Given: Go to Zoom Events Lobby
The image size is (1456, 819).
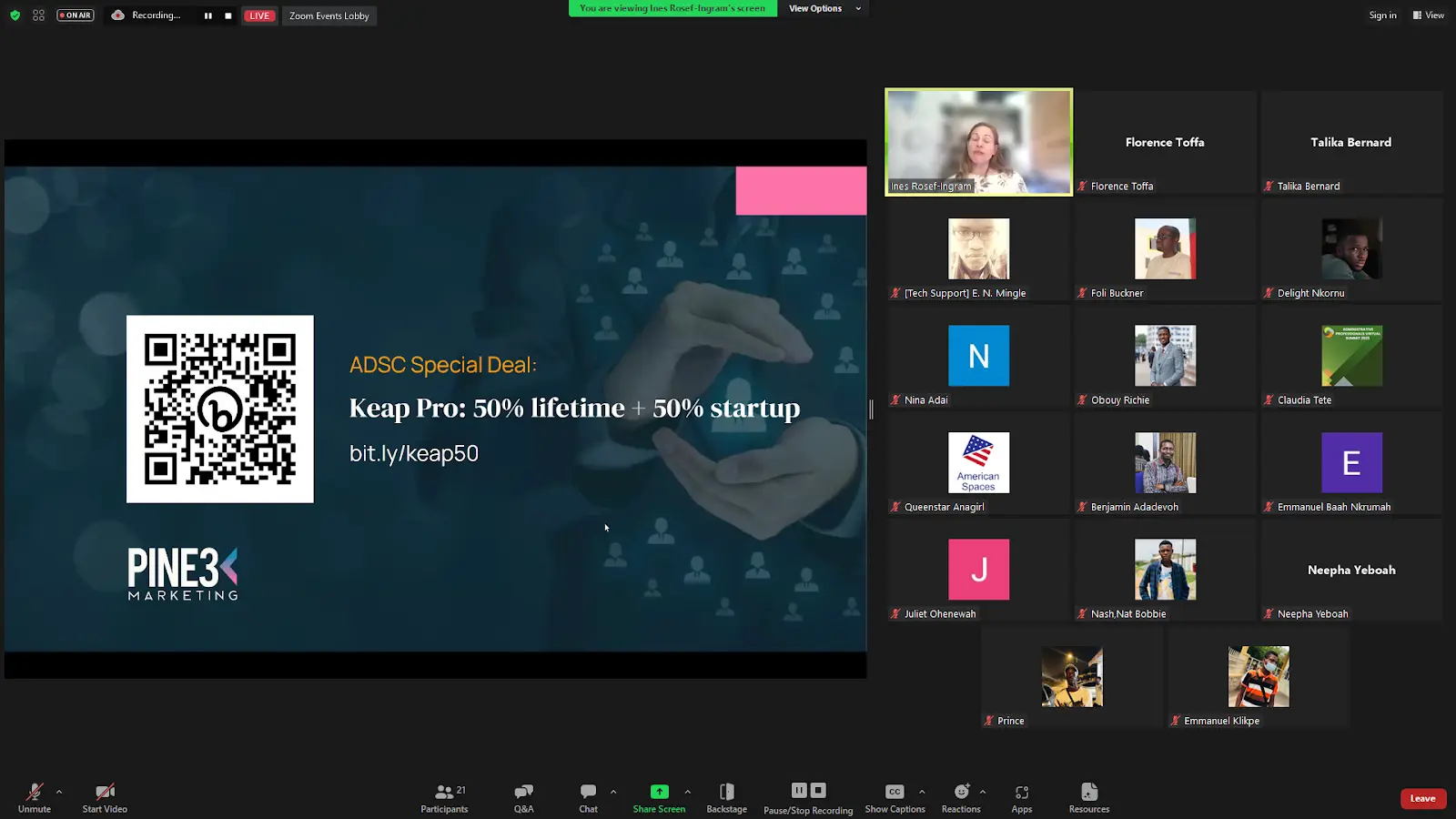Looking at the screenshot, I should point(329,15).
